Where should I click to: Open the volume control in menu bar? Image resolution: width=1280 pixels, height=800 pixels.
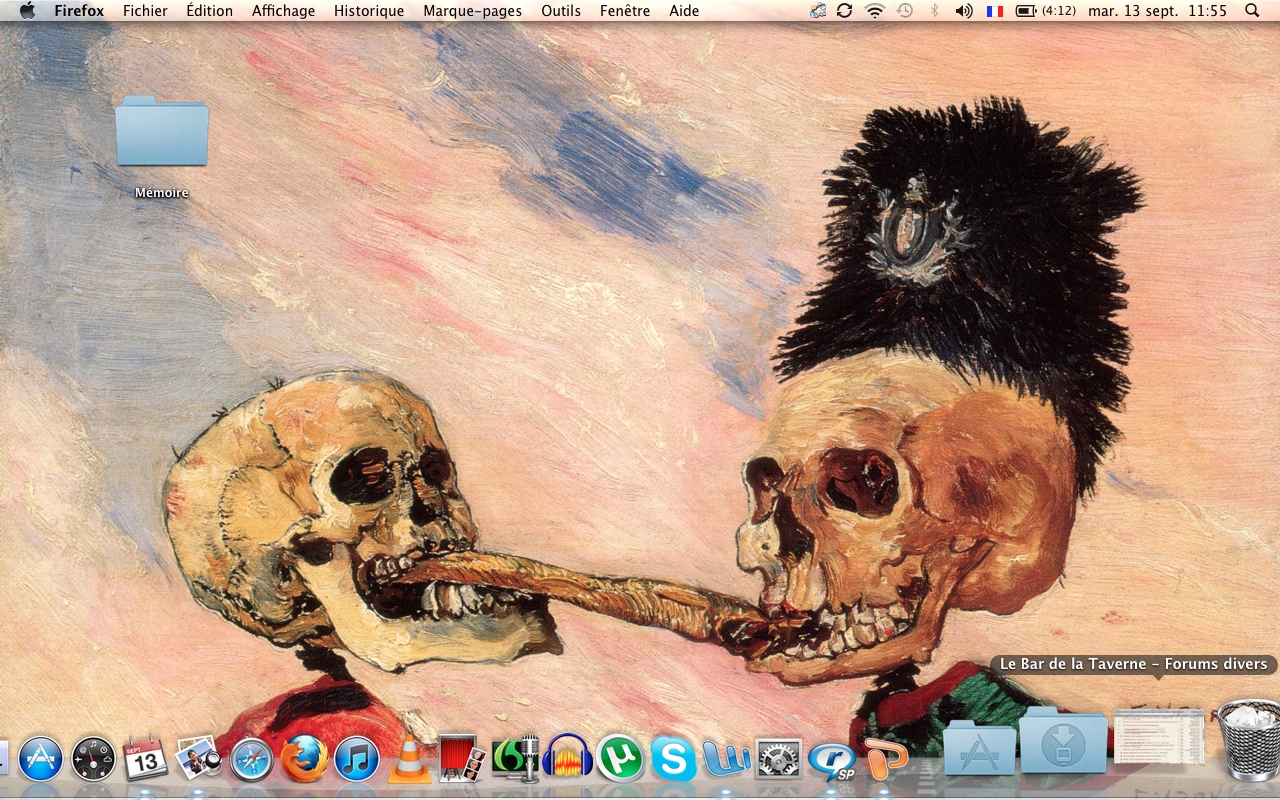point(964,11)
